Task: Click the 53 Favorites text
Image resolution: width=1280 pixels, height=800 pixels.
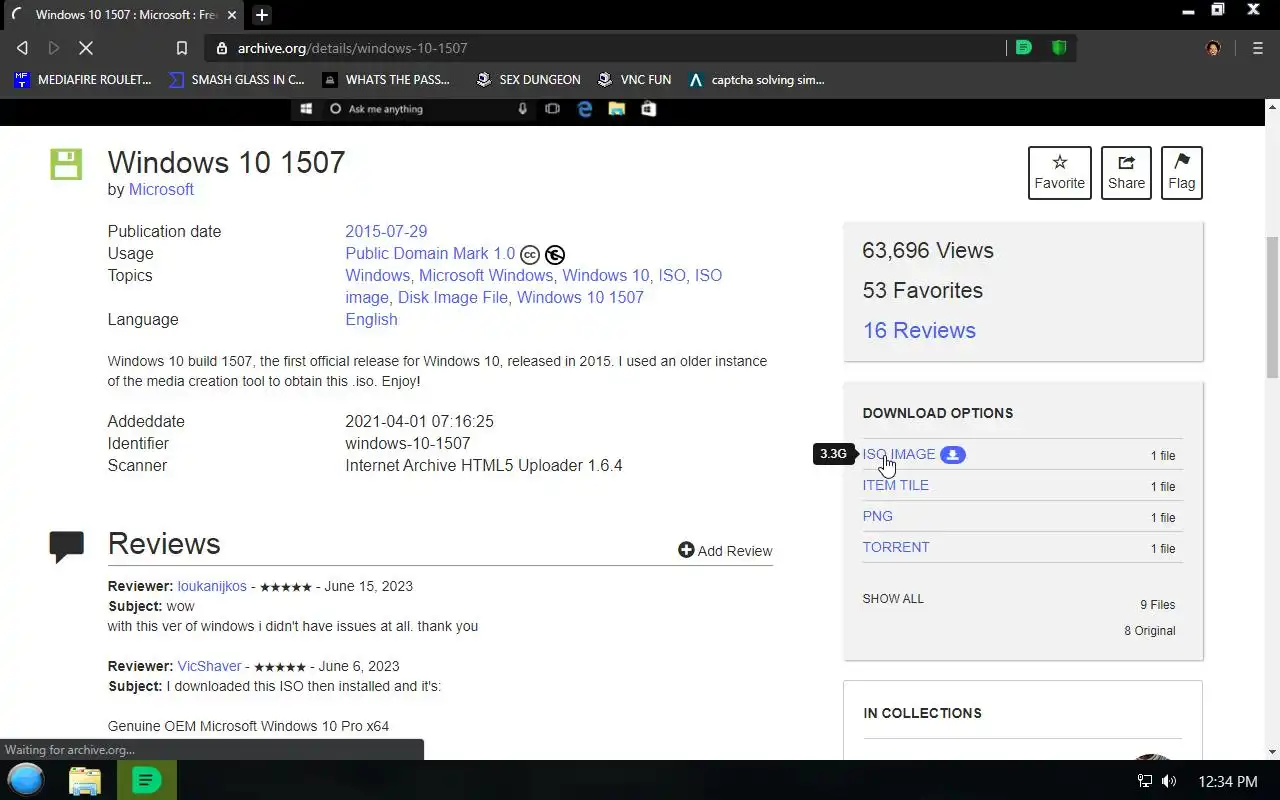Action: pyautogui.click(x=922, y=290)
